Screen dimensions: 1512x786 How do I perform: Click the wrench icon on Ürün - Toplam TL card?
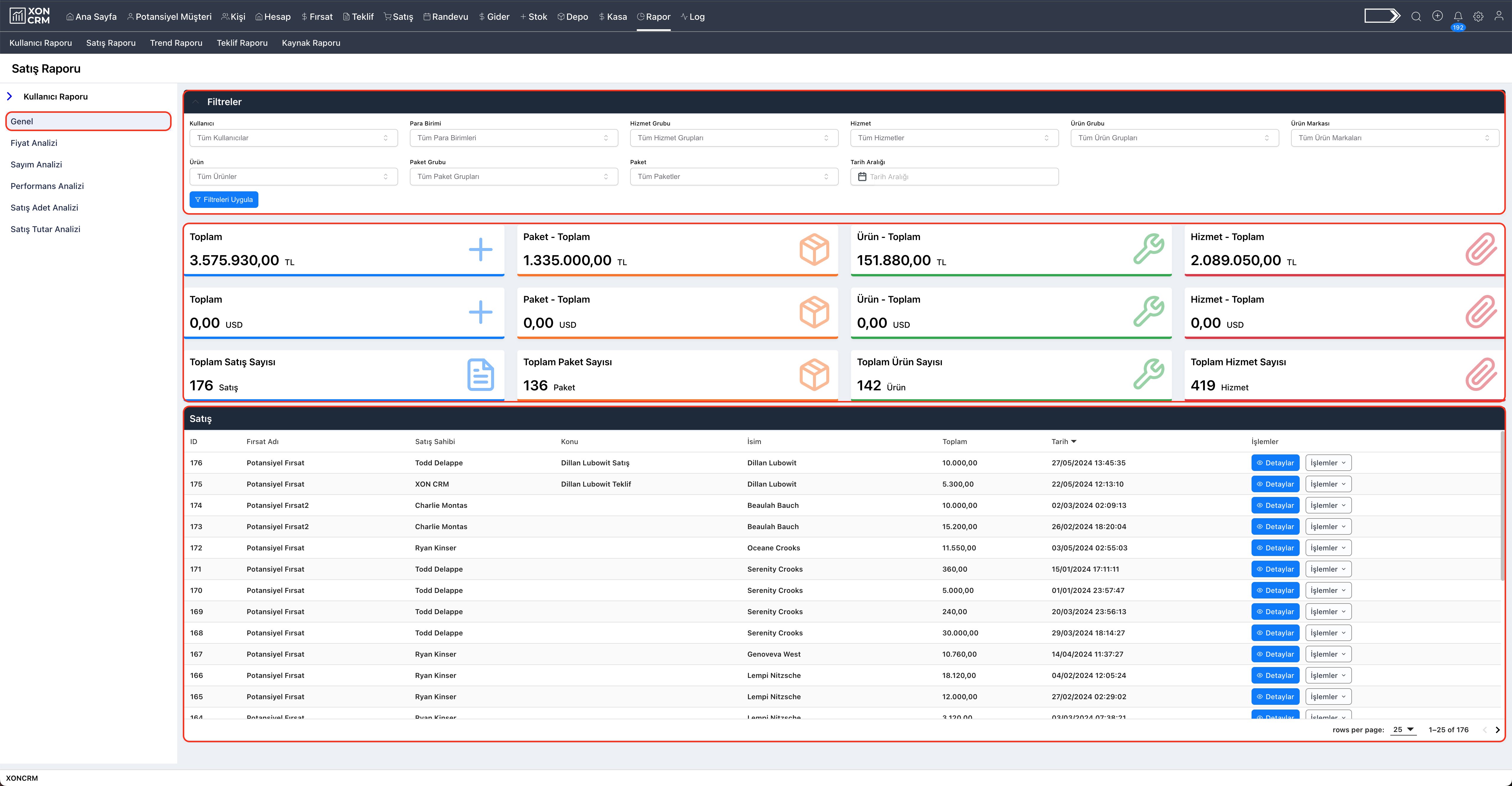[1148, 250]
